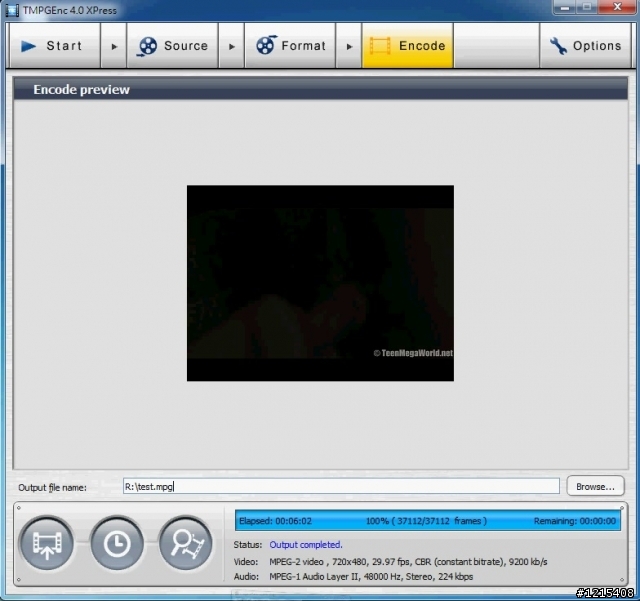
Task: Click the 'Remaining: 00:00:00' text
Action: (x=574, y=521)
